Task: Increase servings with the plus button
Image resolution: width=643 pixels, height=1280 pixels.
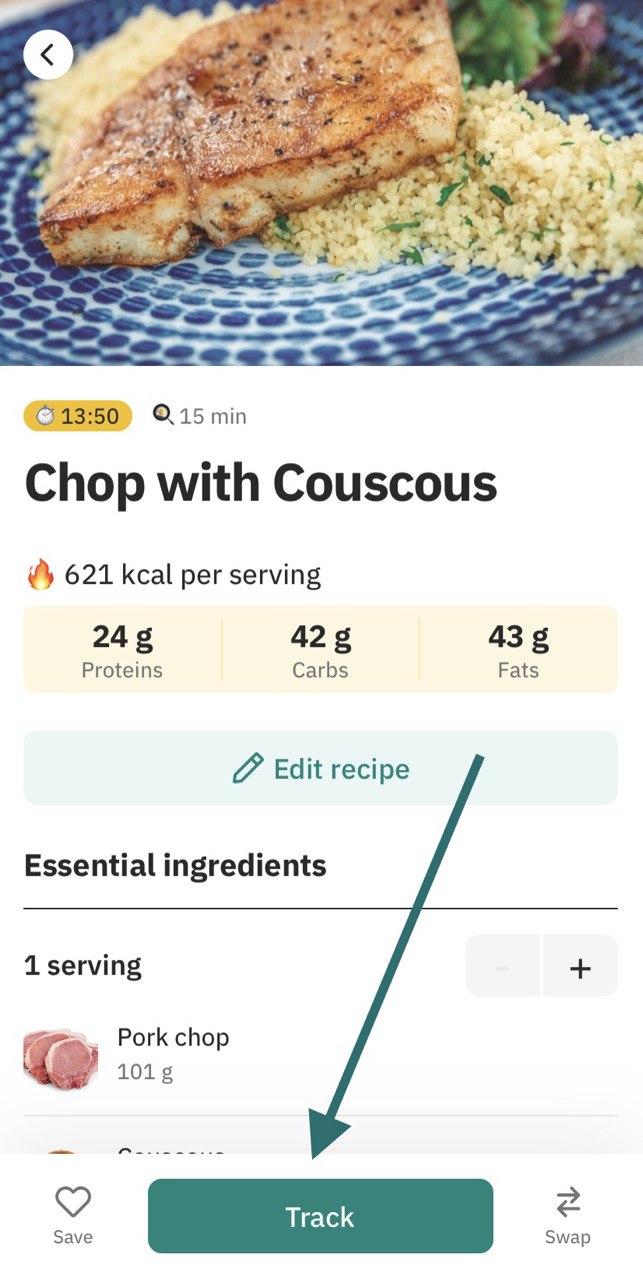Action: (580, 966)
